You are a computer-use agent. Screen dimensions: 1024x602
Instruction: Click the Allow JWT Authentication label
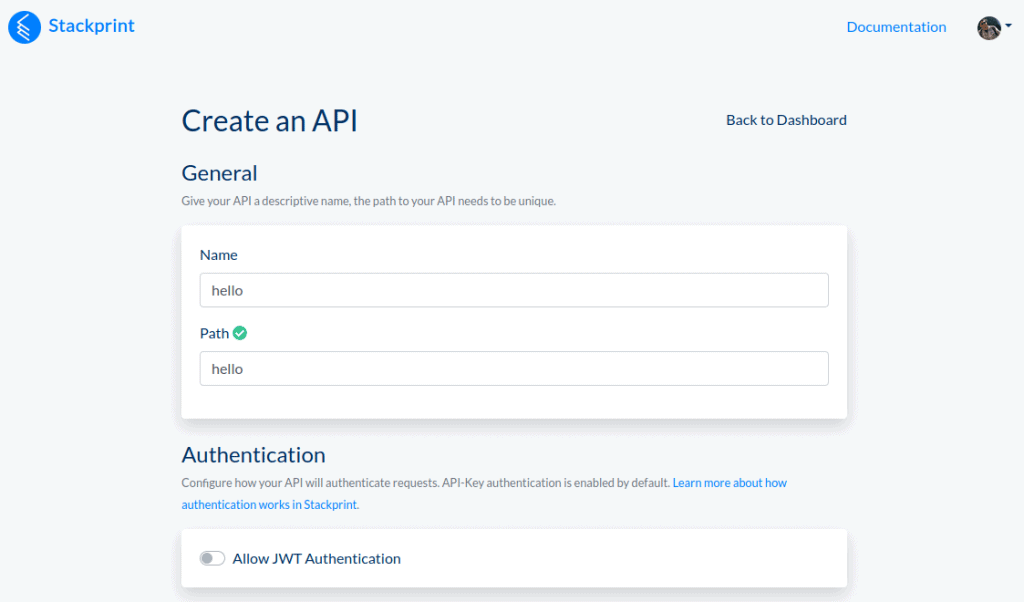coord(317,558)
